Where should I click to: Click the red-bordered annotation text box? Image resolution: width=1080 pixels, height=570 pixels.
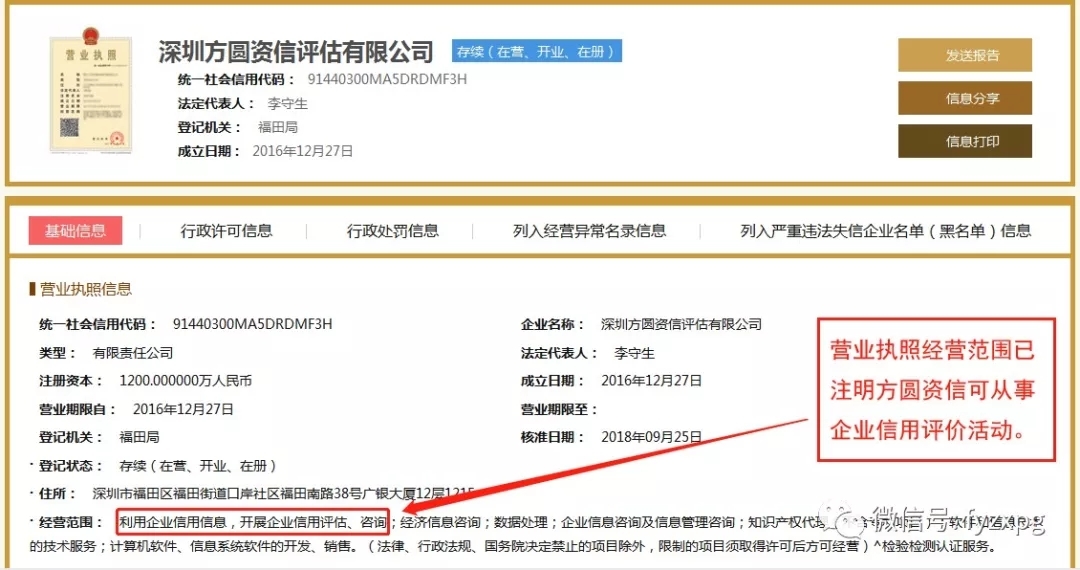936,390
